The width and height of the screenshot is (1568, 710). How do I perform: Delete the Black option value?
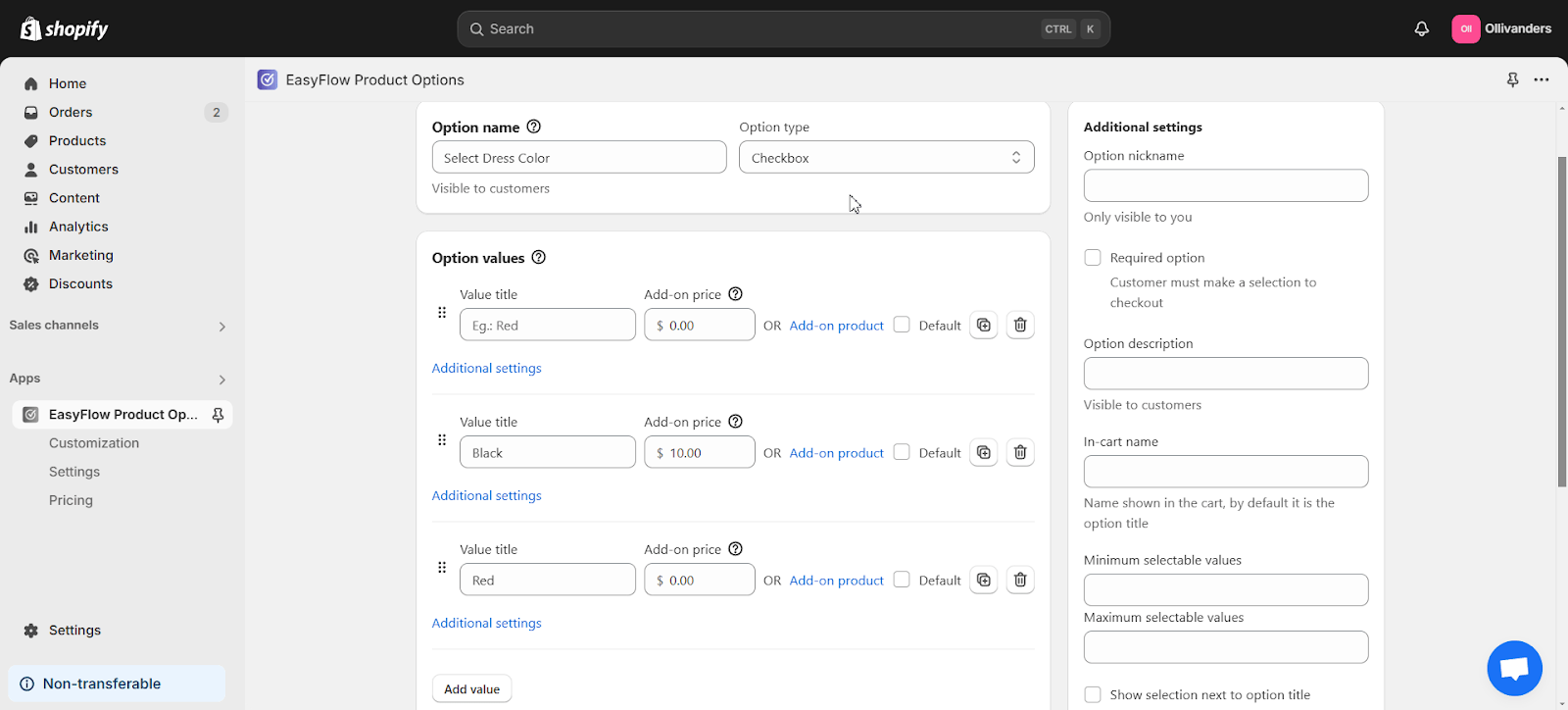1020,452
